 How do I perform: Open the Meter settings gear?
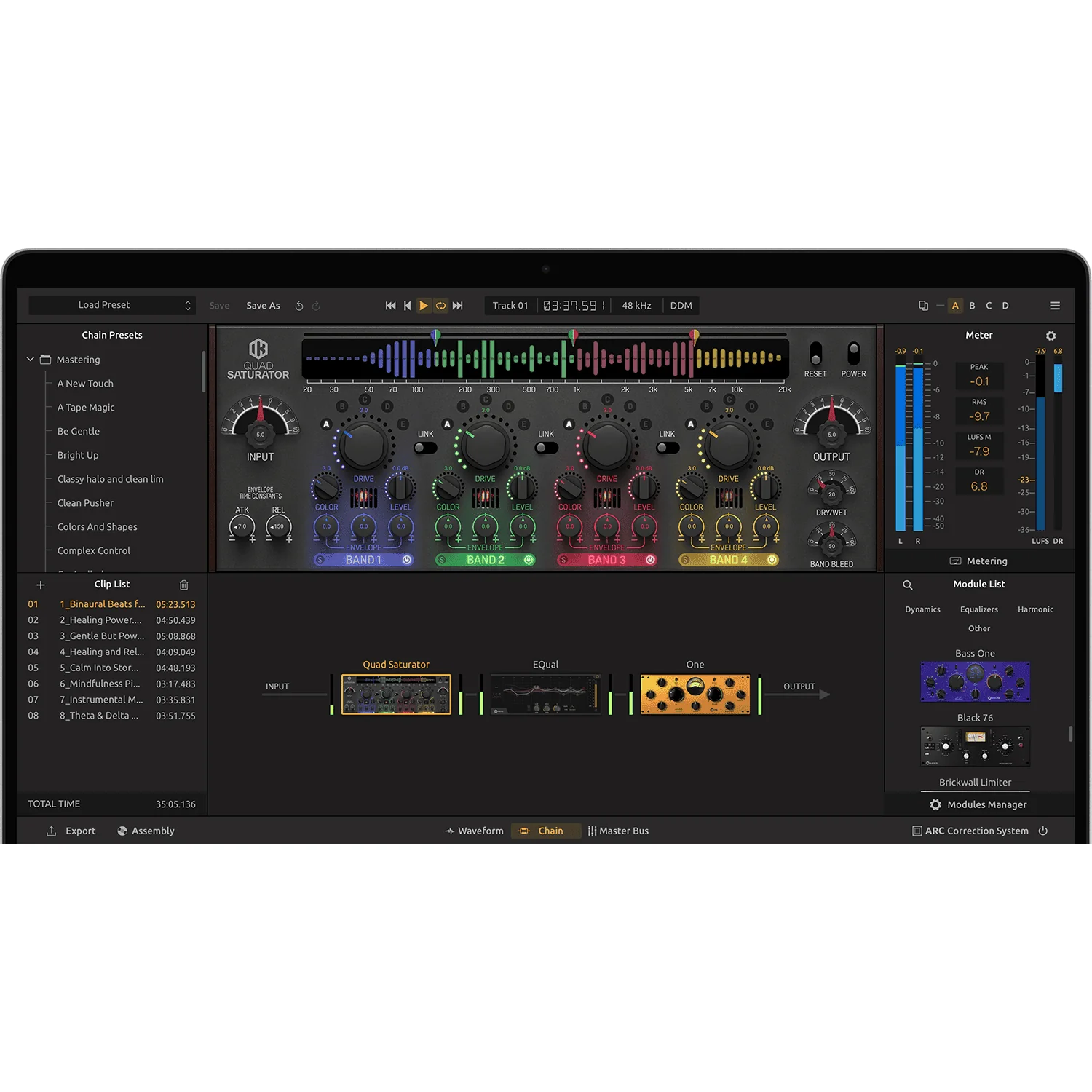coord(1051,336)
